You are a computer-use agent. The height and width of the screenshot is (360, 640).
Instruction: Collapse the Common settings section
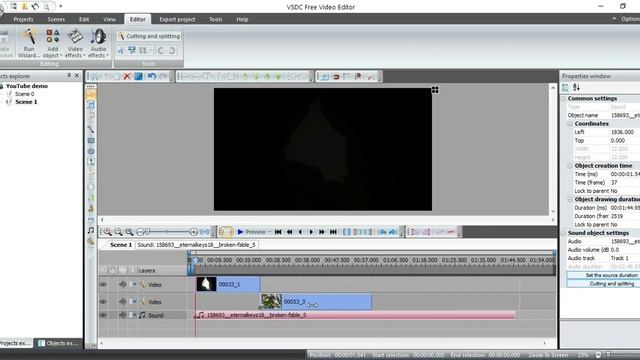pyautogui.click(x=563, y=98)
